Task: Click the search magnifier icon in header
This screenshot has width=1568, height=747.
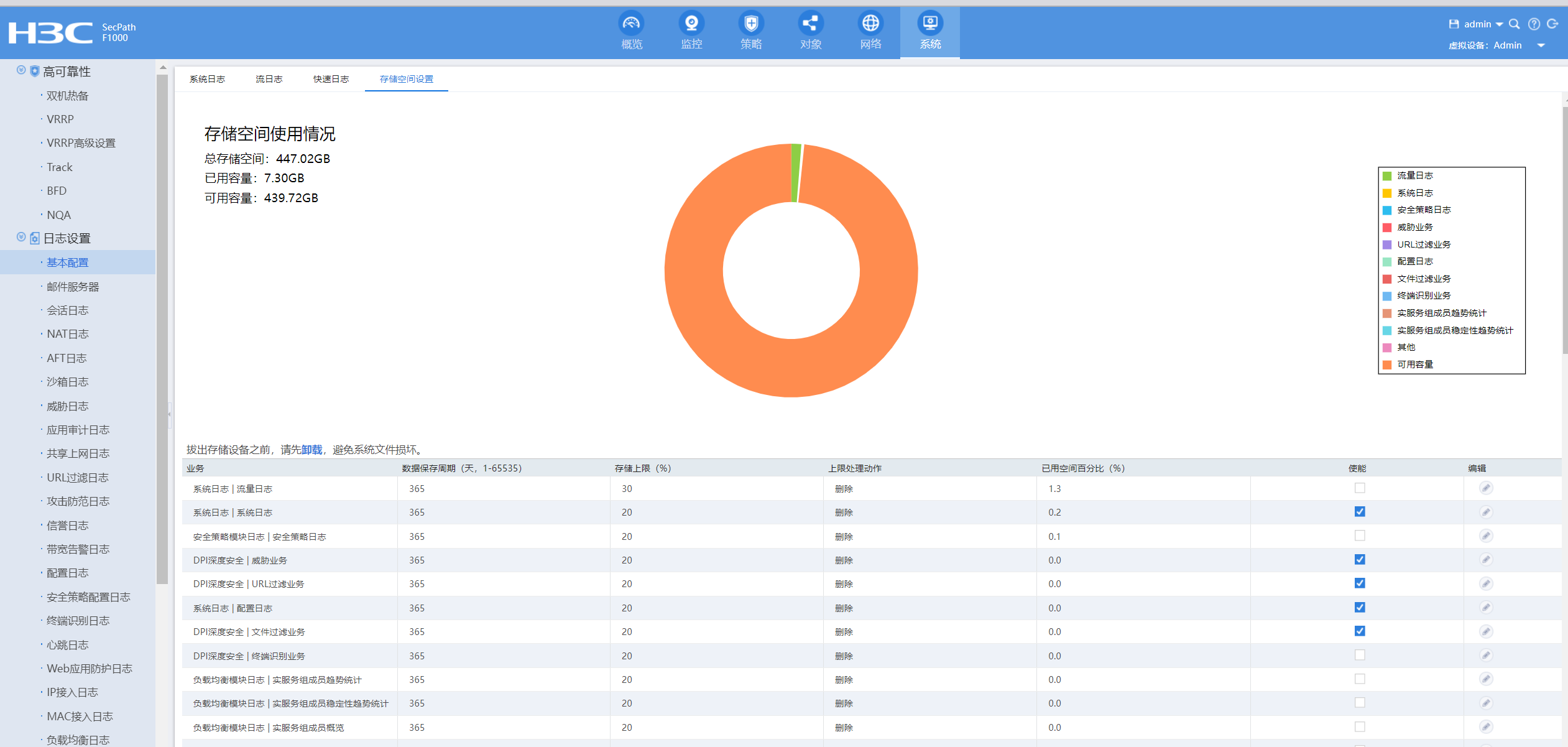Action: (x=1515, y=24)
